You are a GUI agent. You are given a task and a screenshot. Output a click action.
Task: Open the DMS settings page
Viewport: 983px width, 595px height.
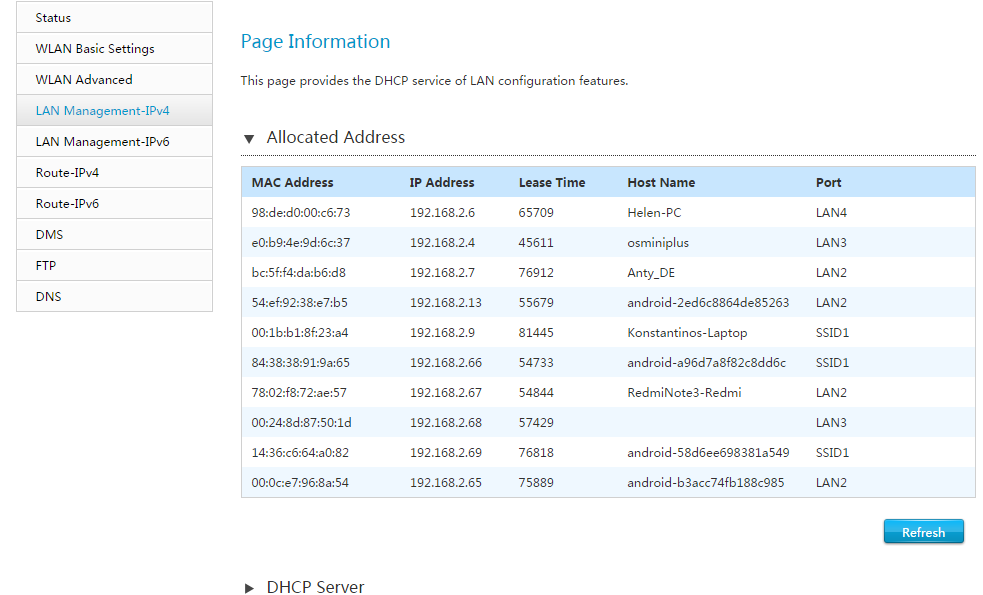[x=114, y=234]
